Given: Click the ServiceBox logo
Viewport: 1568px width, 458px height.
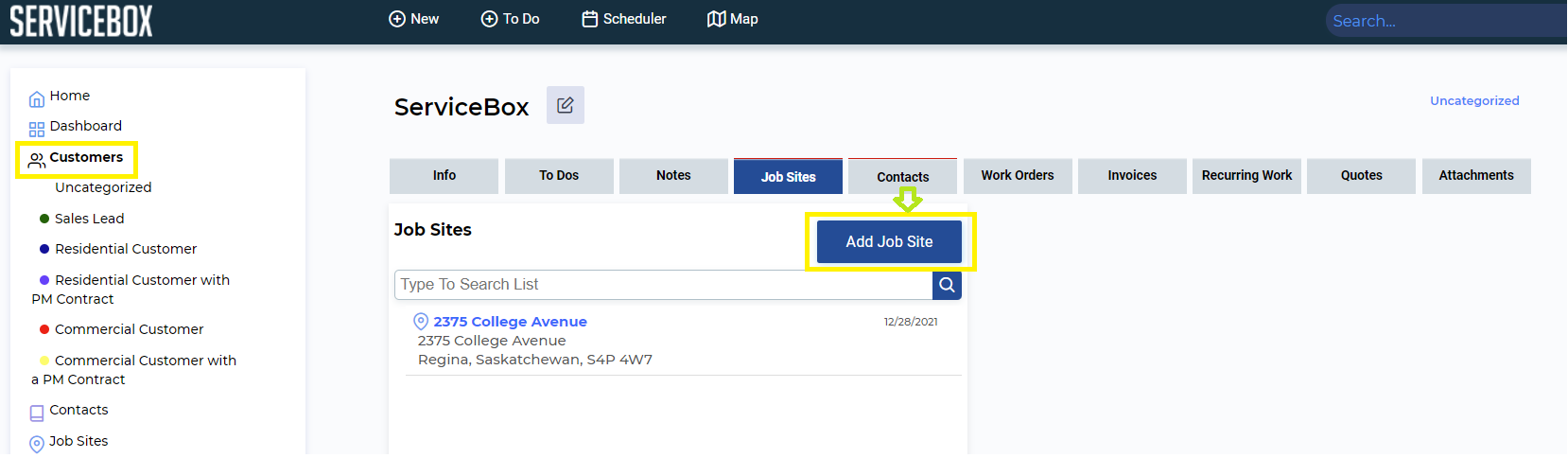Looking at the screenshot, I should click(x=81, y=20).
